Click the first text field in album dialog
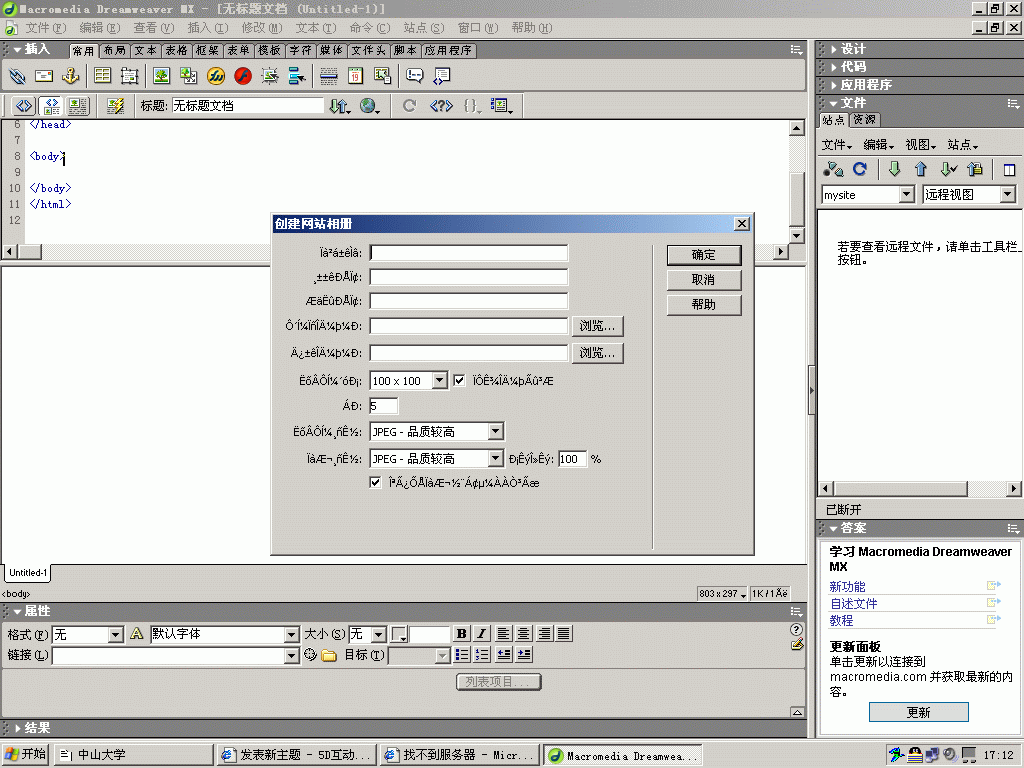This screenshot has width=1024, height=768. 469,253
